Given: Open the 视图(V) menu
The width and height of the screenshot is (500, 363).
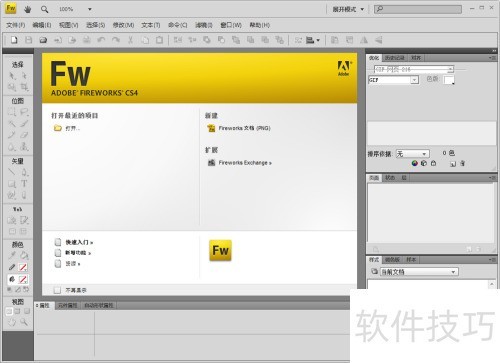Looking at the screenshot, I should pyautogui.click(x=68, y=25).
